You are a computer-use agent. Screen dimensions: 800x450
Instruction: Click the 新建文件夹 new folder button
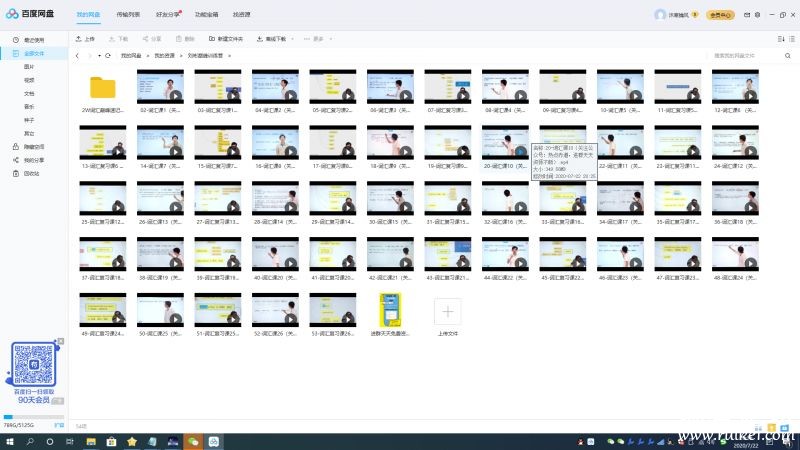click(226, 39)
